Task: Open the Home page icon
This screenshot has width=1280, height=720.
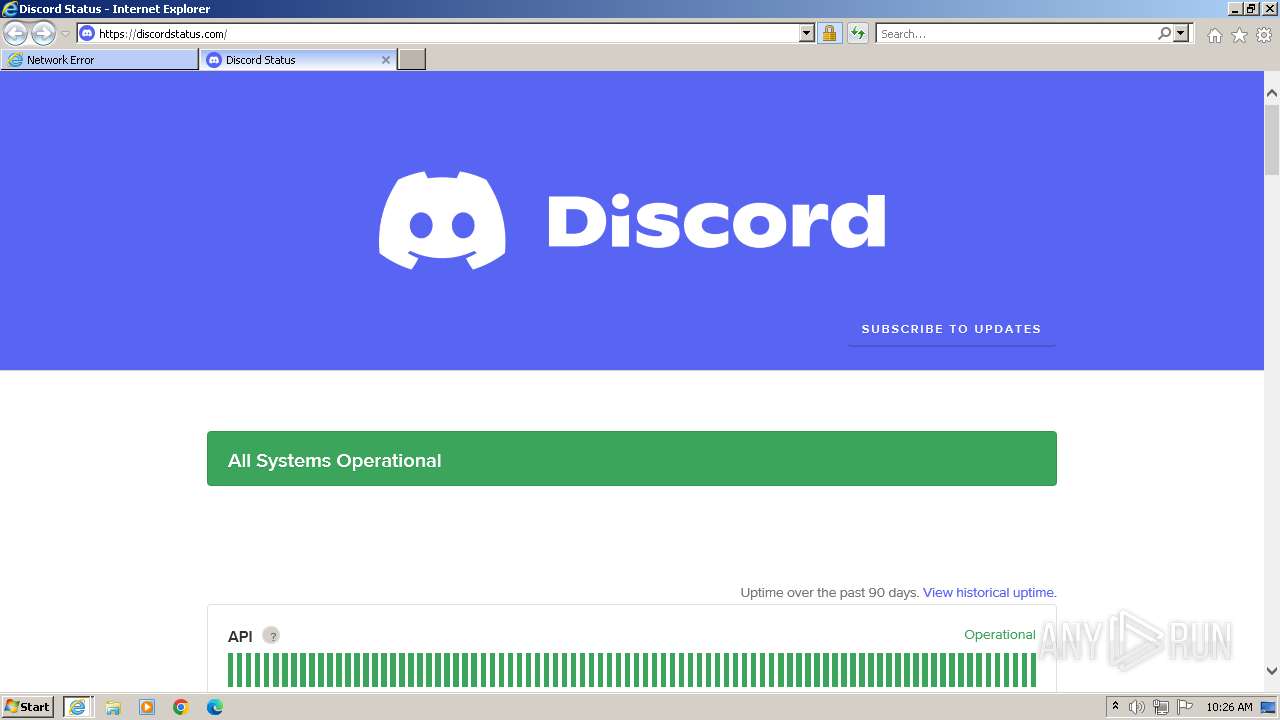Action: (1214, 35)
